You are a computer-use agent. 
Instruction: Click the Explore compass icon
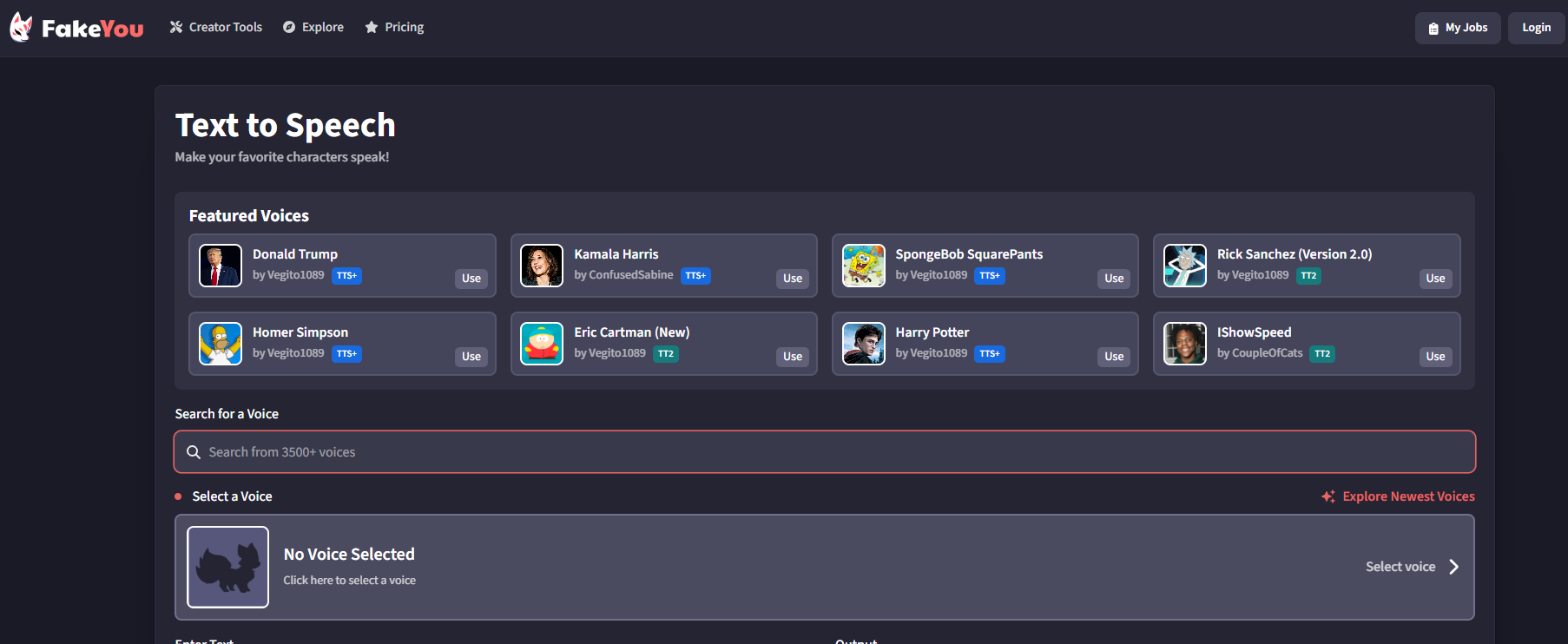point(289,27)
